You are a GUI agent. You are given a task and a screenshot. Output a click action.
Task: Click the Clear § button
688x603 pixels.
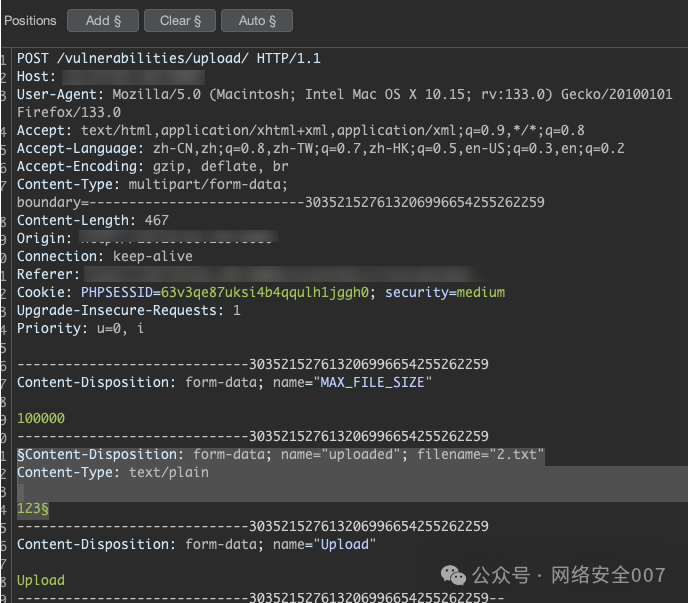(180, 21)
